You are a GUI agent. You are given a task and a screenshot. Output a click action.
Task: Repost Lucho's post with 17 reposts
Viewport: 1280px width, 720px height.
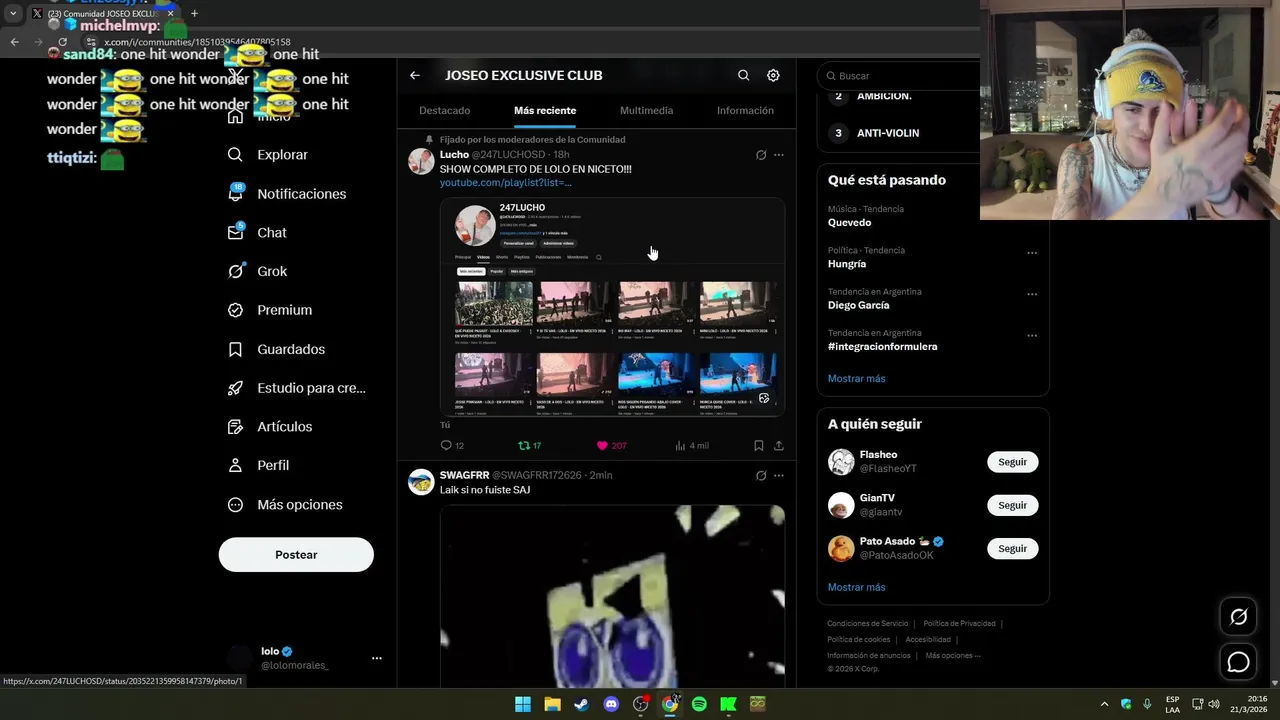(x=530, y=445)
